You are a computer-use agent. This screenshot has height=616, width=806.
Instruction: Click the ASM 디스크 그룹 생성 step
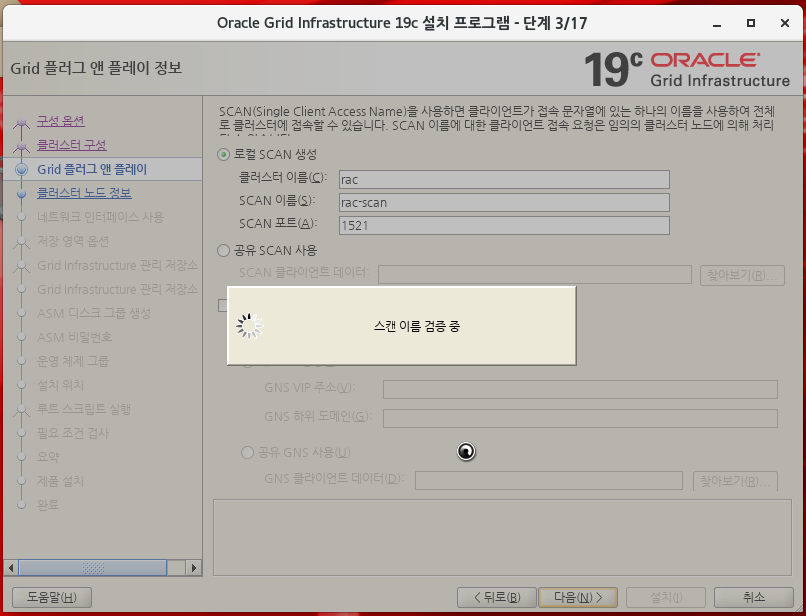pyautogui.click(x=94, y=313)
